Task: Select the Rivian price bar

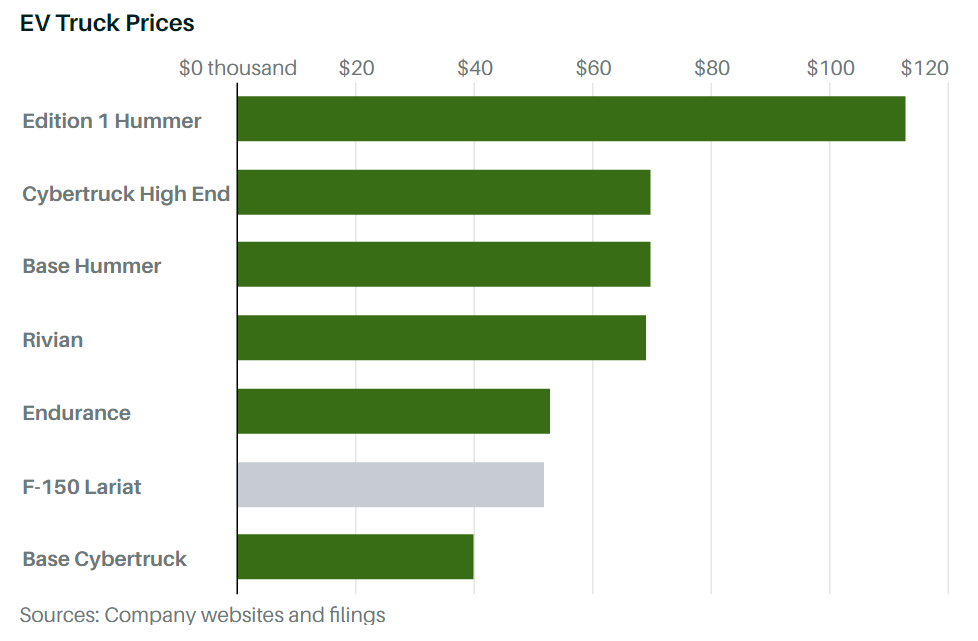Action: (441, 338)
